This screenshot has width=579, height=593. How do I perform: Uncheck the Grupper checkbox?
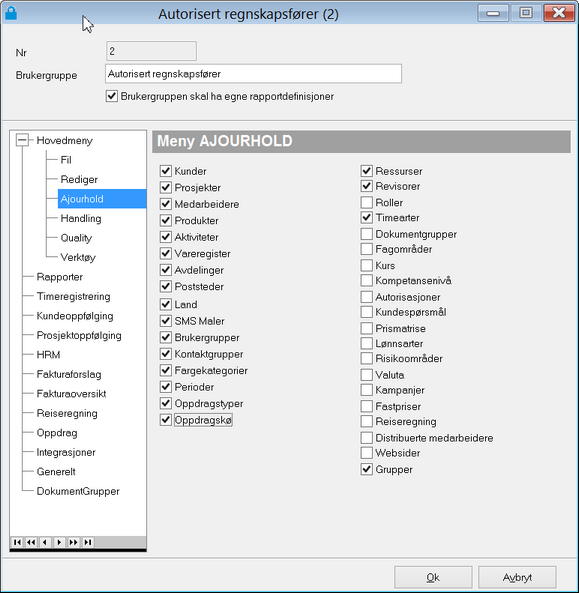(366, 469)
